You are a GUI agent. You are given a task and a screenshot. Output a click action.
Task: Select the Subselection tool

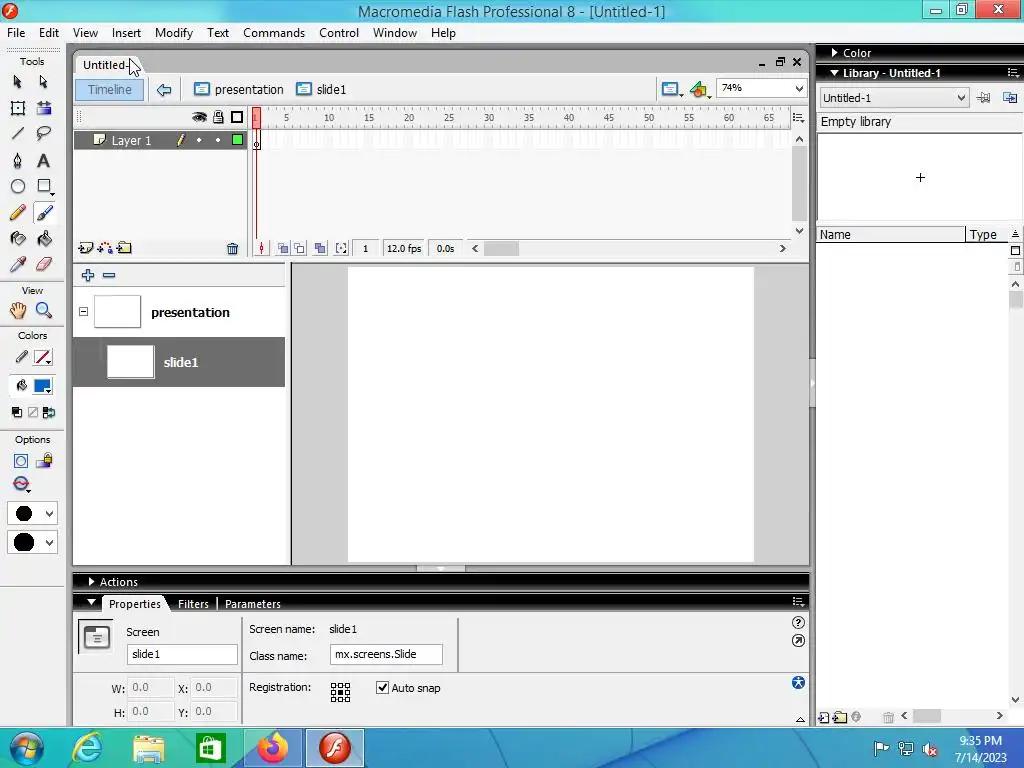tap(43, 82)
